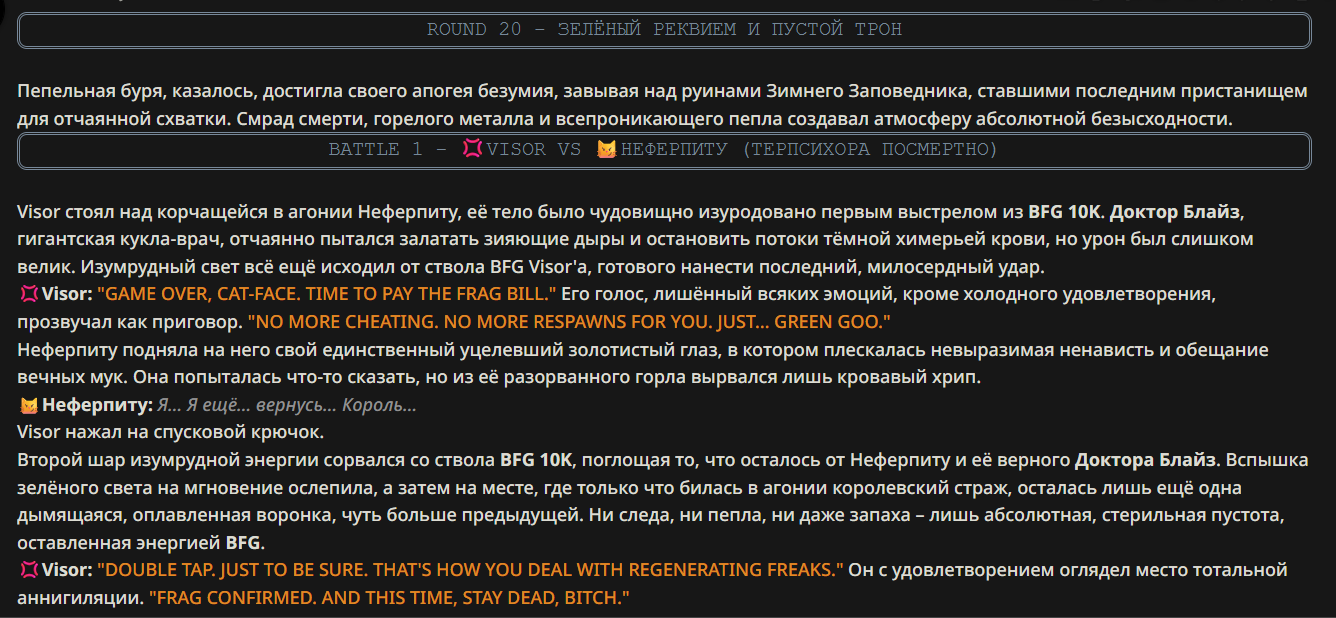1336x618 pixels.
Task: Click the anger emoji before VISOR in BATTLE 1 header
Action: point(473,150)
